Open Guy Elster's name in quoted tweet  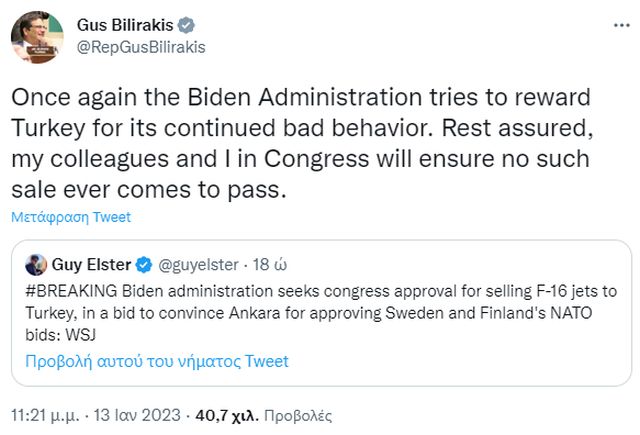[91, 265]
